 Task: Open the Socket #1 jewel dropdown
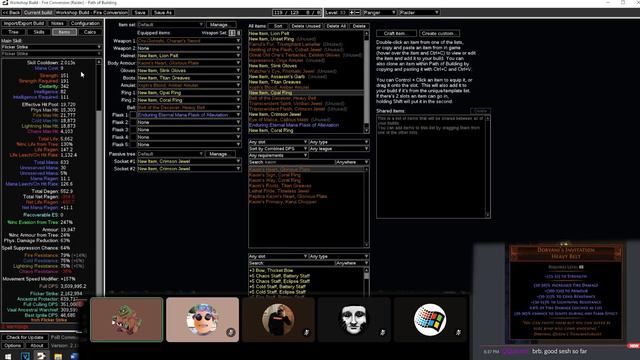(x=189, y=161)
